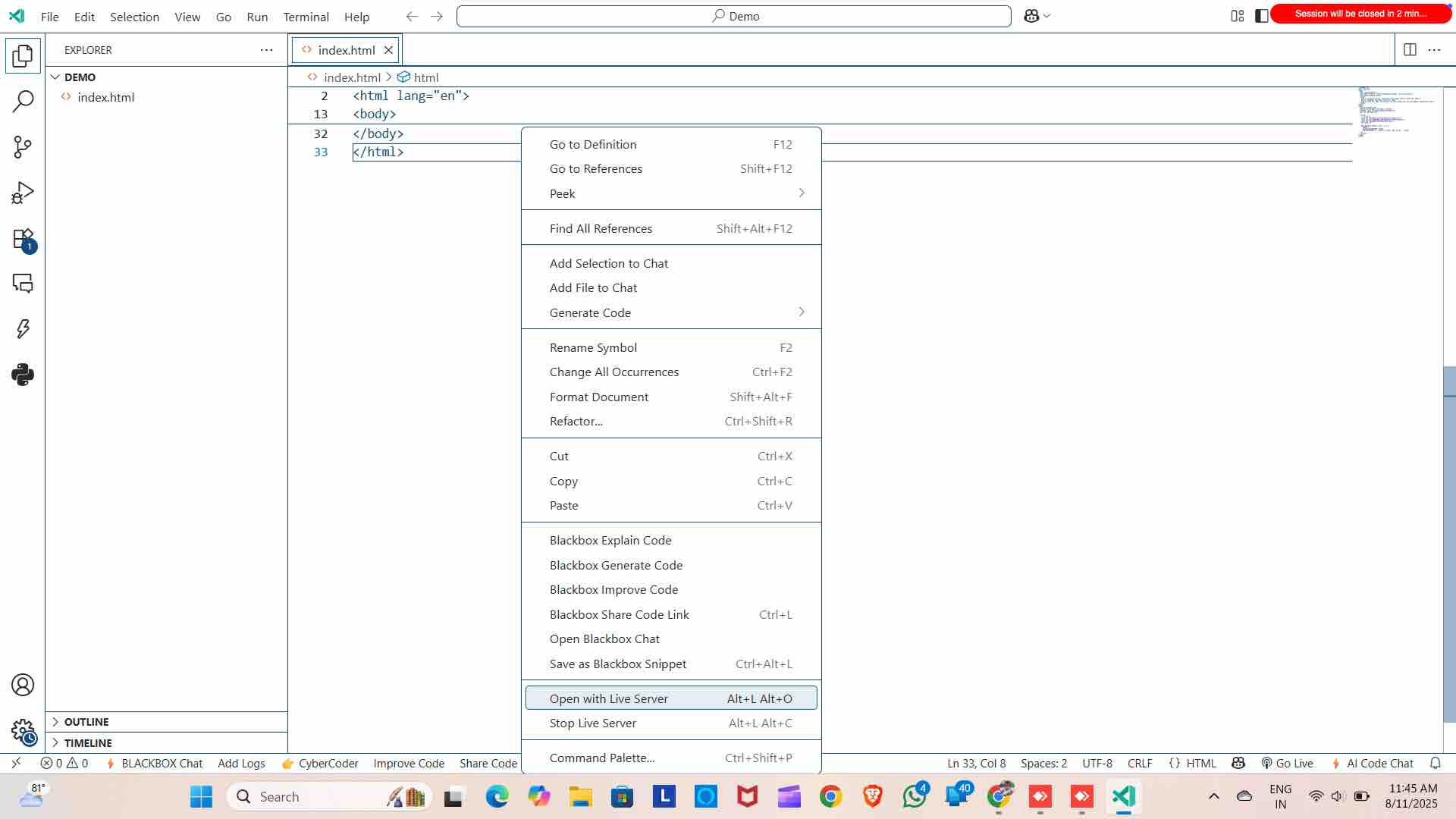Image resolution: width=1456 pixels, height=819 pixels.
Task: Open the notifications bell in the status bar
Action: pos(1436,763)
